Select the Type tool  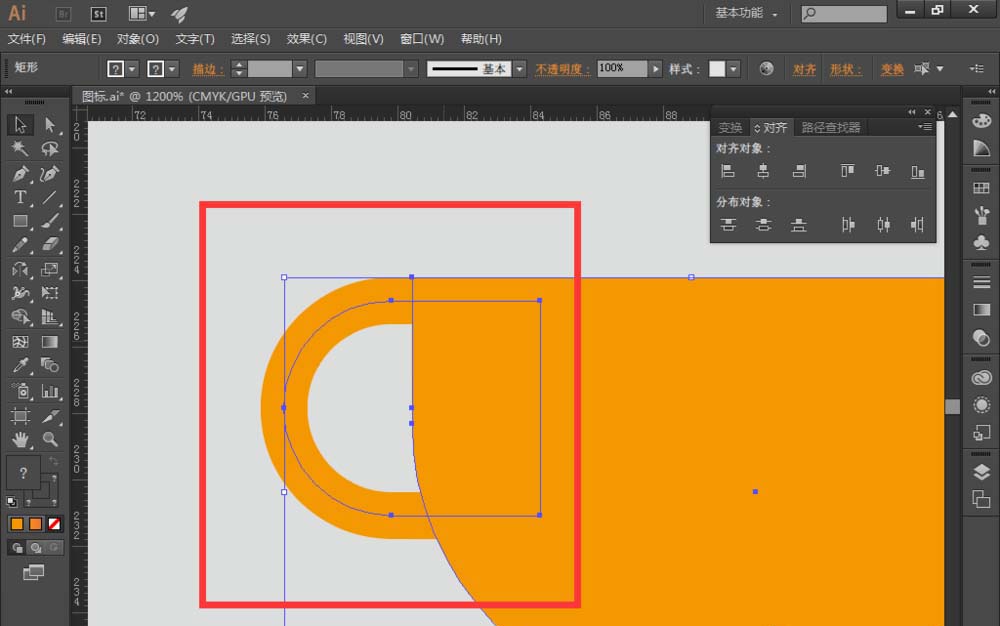20,198
